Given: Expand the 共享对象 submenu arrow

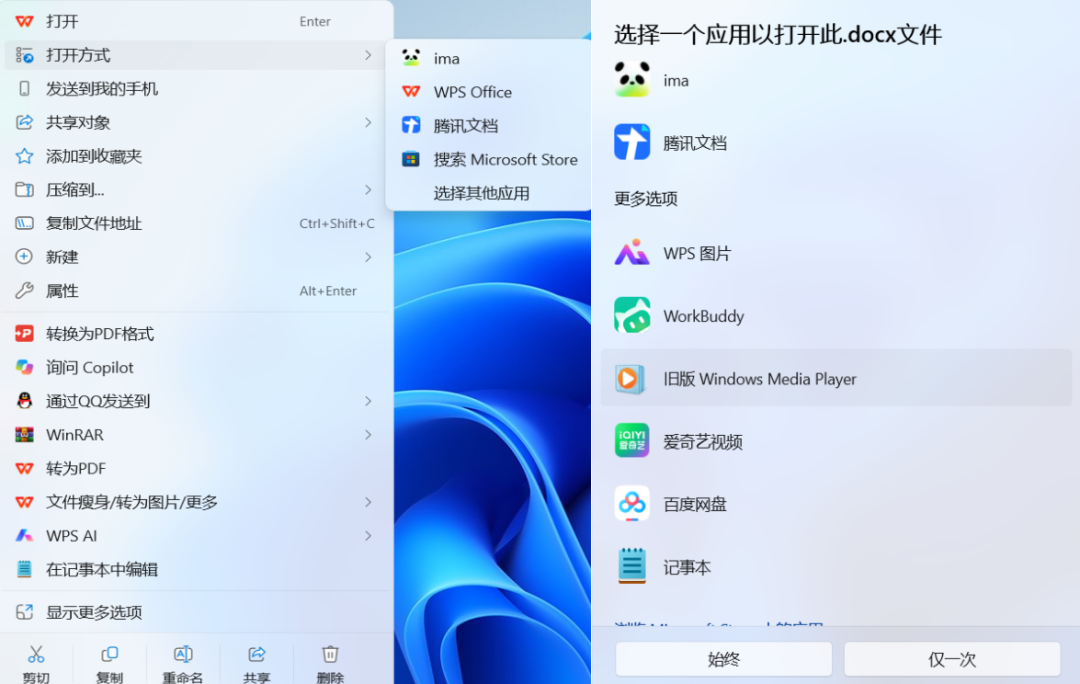Looking at the screenshot, I should 368,123.
